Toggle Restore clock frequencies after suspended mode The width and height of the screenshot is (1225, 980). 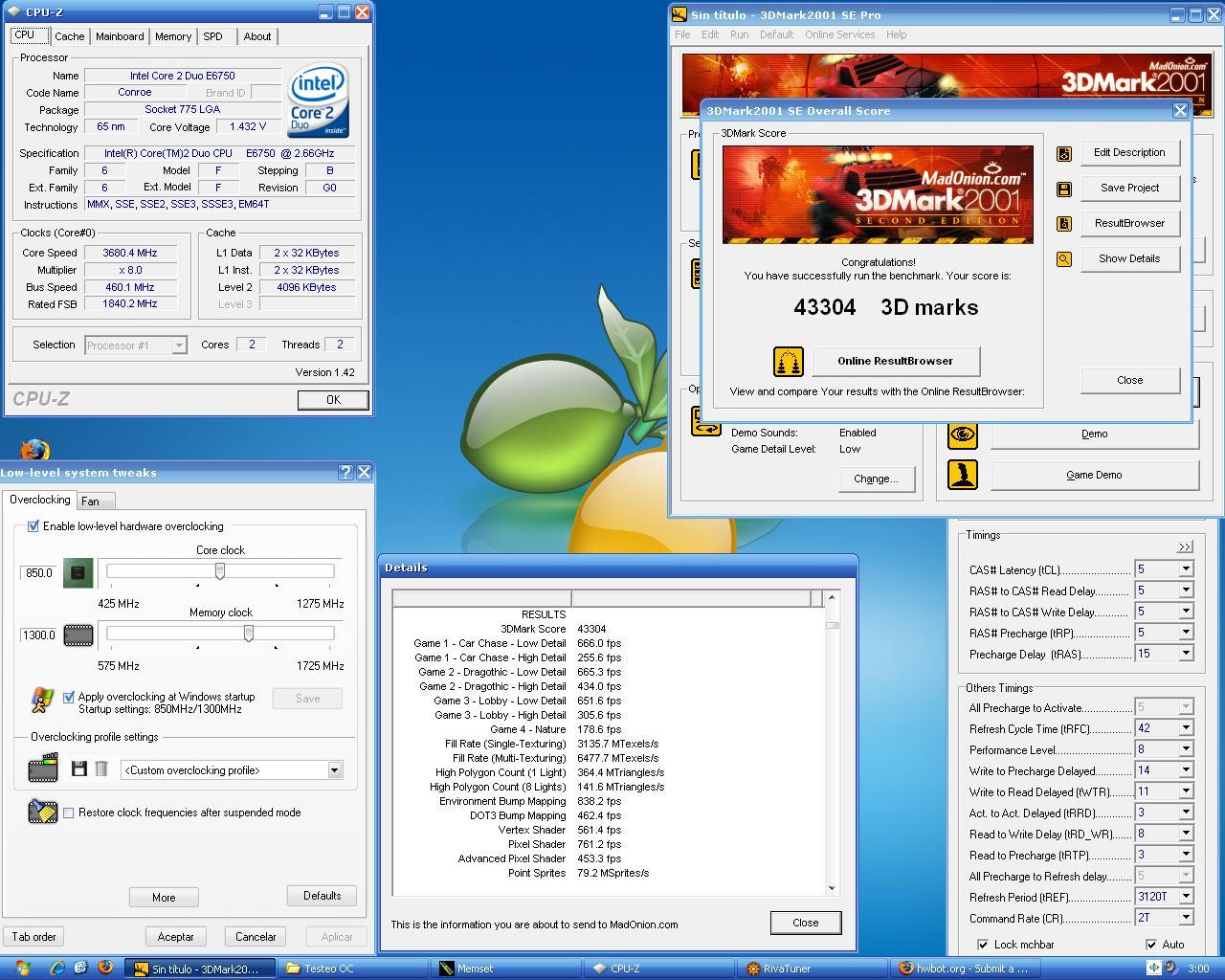tap(68, 813)
